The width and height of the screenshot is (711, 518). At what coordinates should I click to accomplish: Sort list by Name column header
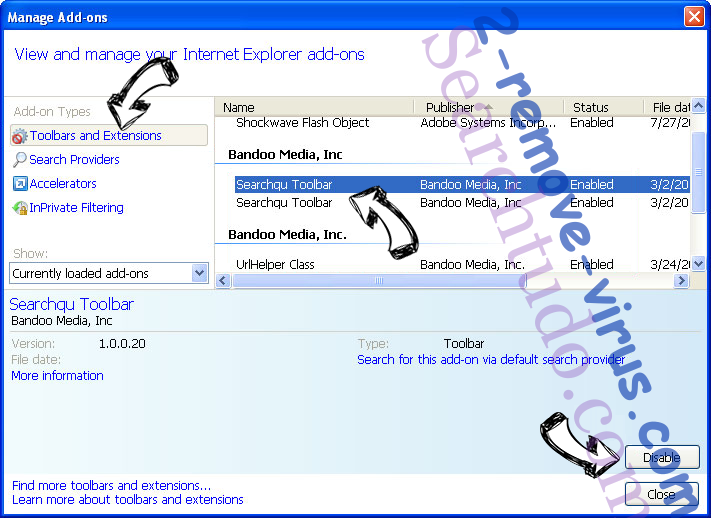click(x=315, y=108)
